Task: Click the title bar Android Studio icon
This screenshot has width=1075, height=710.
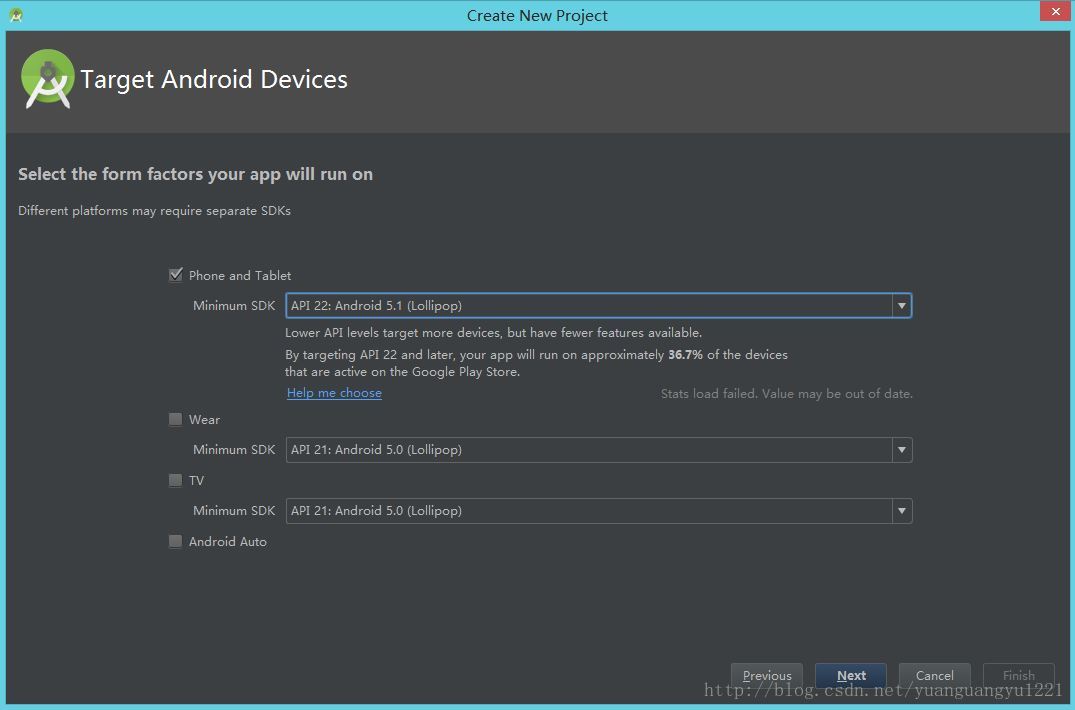Action: [x=16, y=15]
